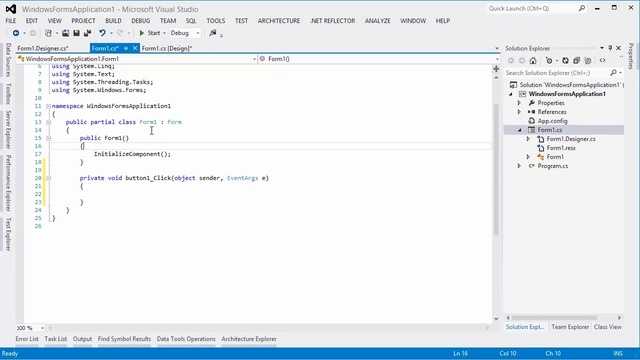Open the Error List tab

27,339
